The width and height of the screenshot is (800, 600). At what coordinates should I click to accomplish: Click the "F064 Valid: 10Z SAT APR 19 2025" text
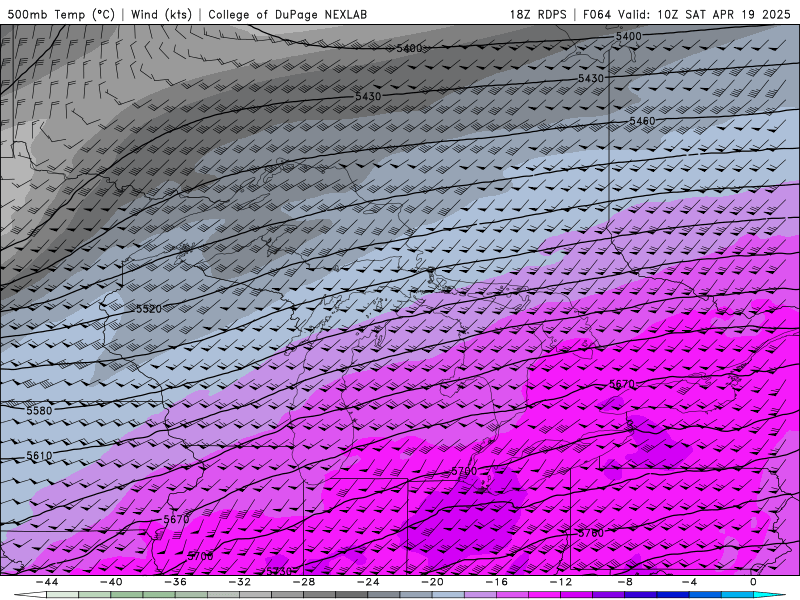686,14
